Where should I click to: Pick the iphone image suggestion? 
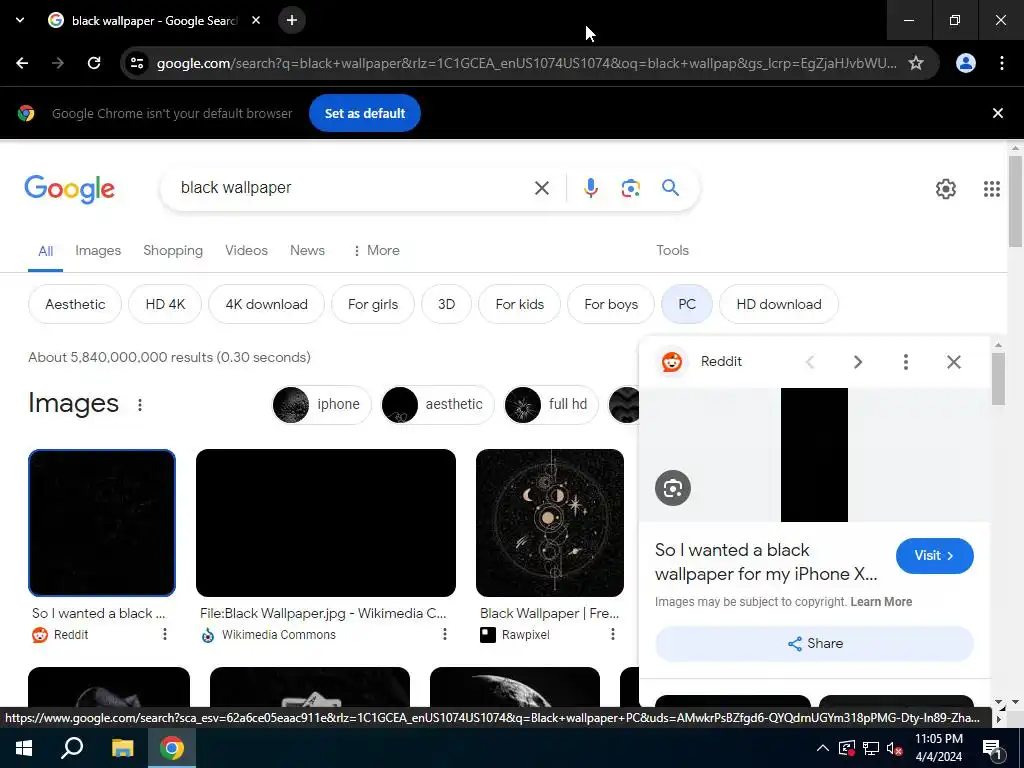tap(321, 404)
